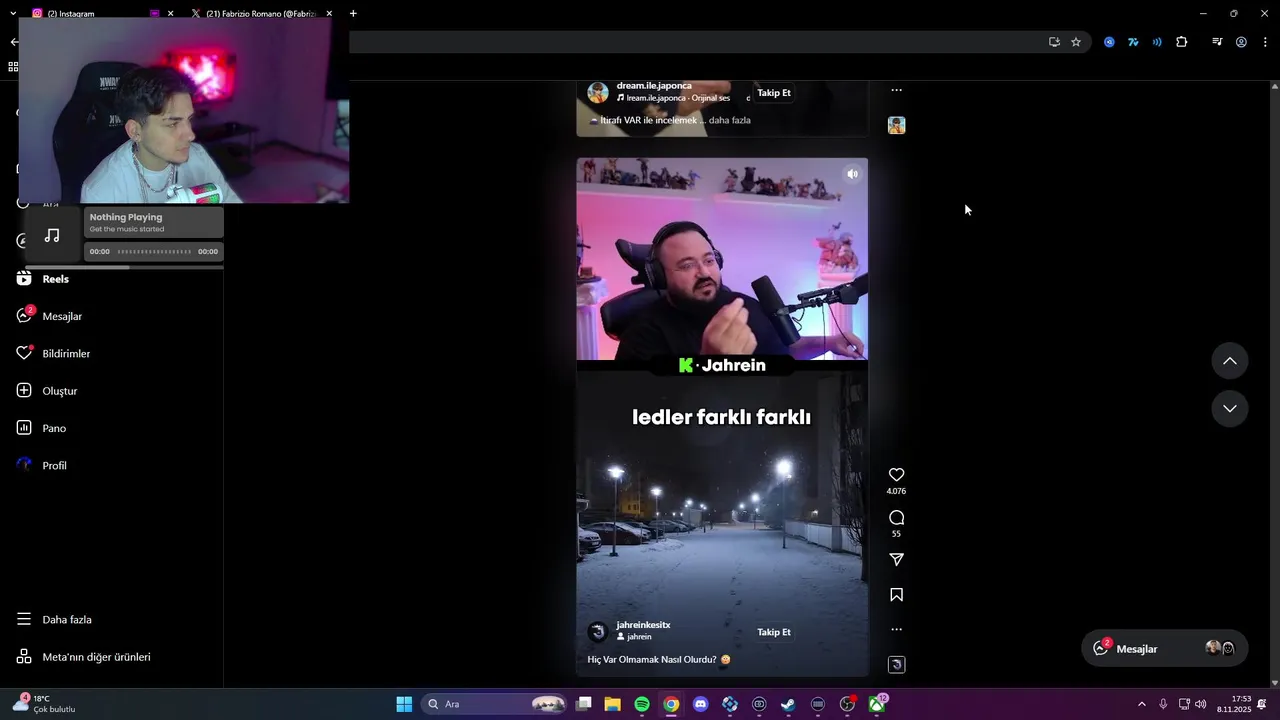This screenshot has width=1280, height=720.
Task: Open jahreinkesitx profile link
Action: [643, 625]
